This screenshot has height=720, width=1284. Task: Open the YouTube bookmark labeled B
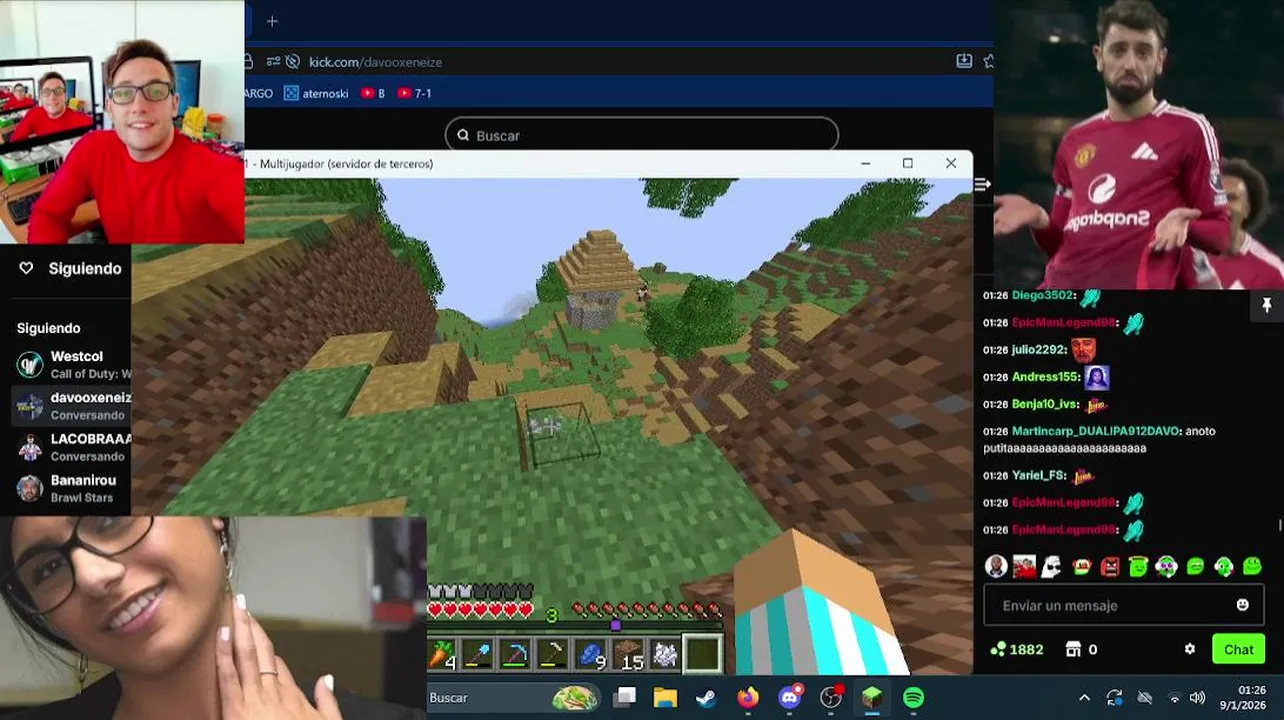click(x=373, y=93)
